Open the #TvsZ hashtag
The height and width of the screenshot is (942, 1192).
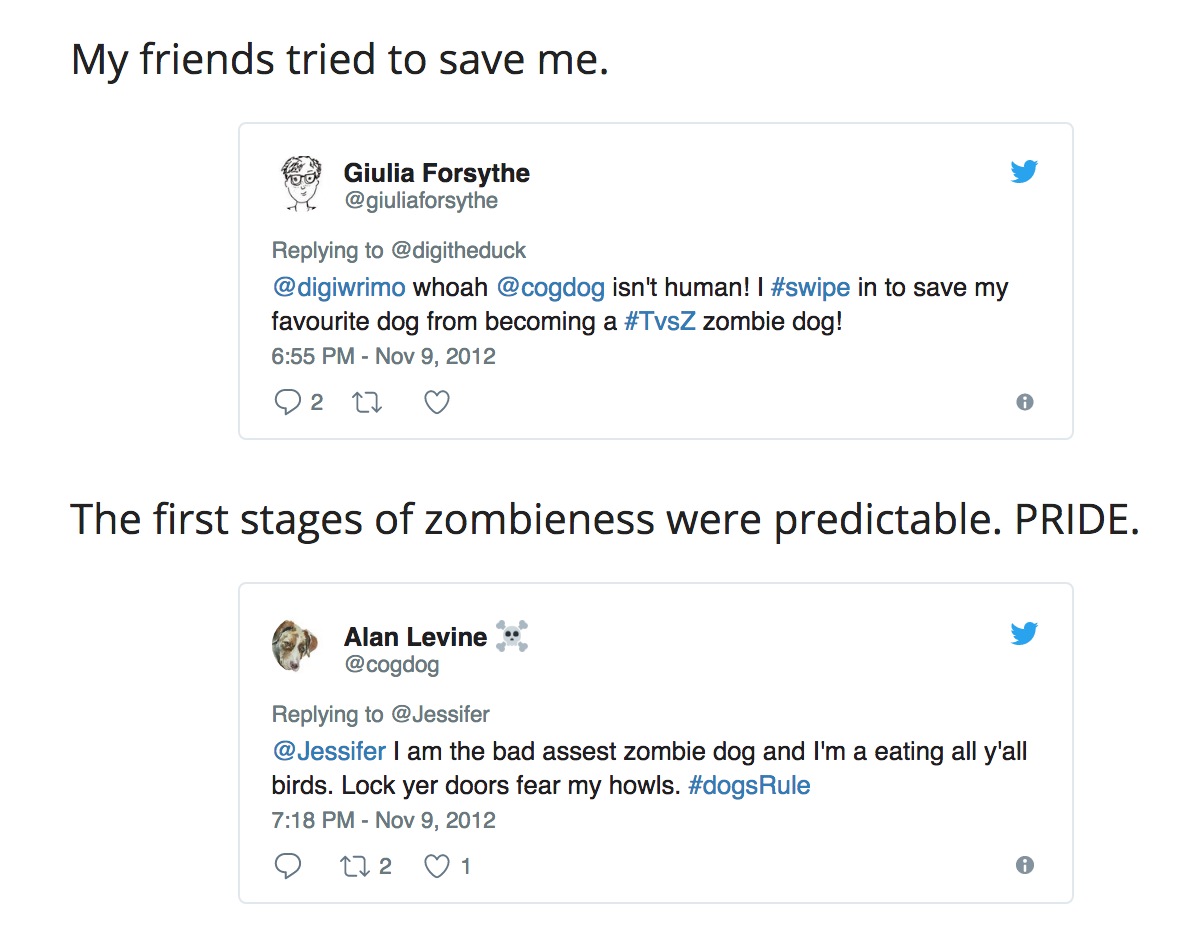click(660, 322)
